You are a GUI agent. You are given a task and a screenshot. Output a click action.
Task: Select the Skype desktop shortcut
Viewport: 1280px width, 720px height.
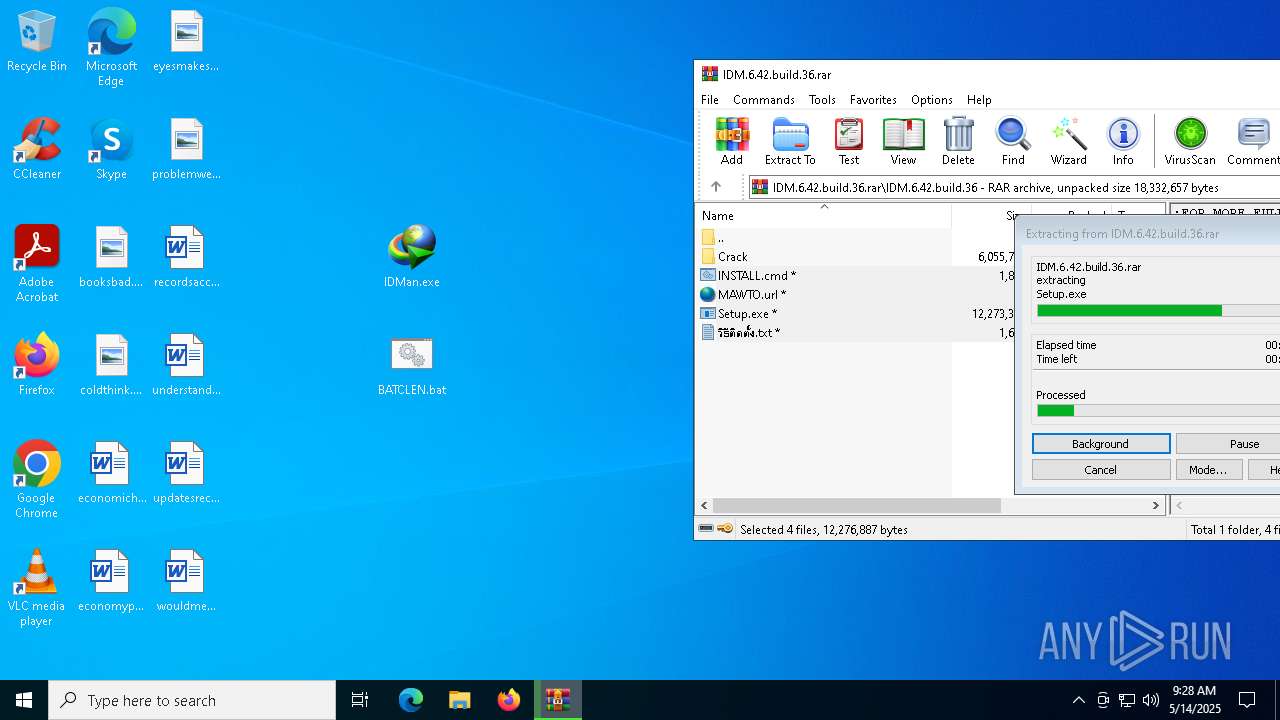[x=111, y=149]
